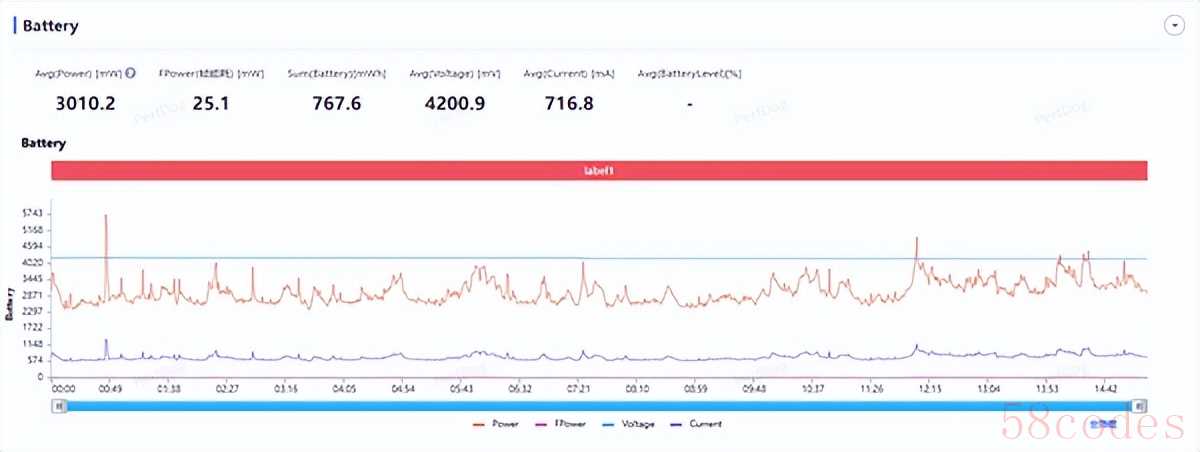1200x452 pixels.
Task: Hide the Voltage series via legend
Action: tap(628, 424)
